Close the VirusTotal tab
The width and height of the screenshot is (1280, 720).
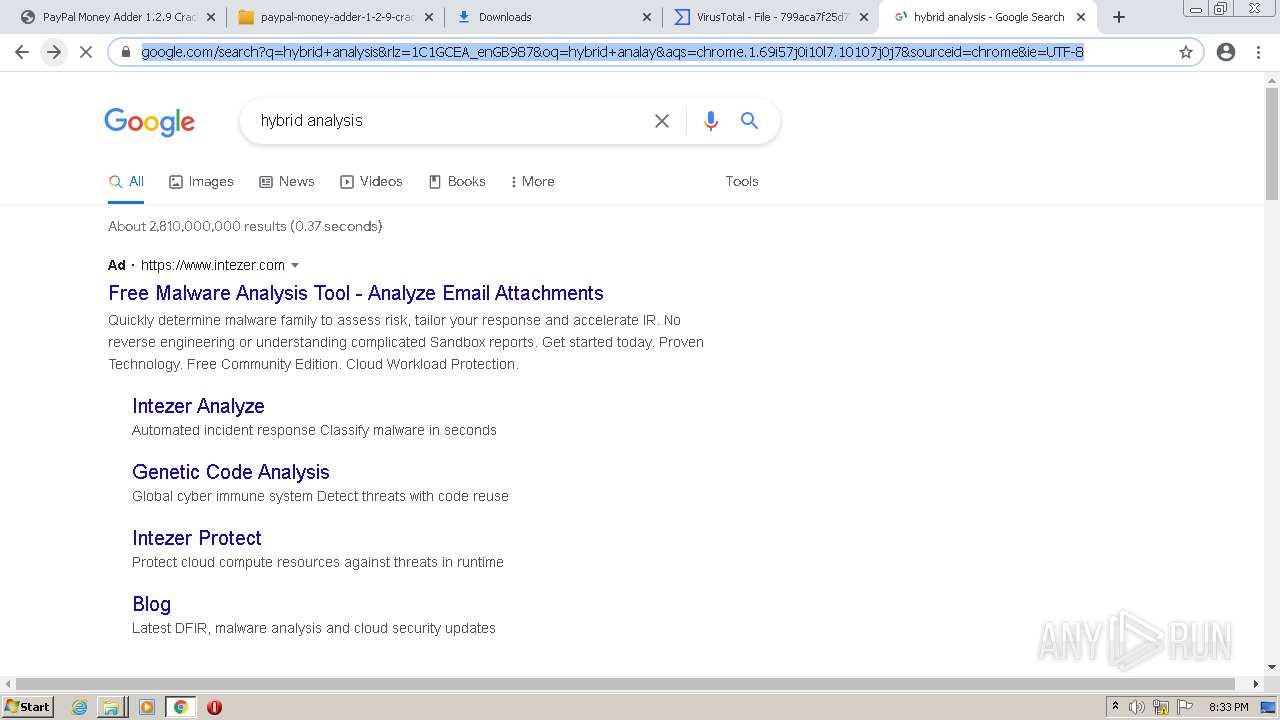tap(864, 17)
